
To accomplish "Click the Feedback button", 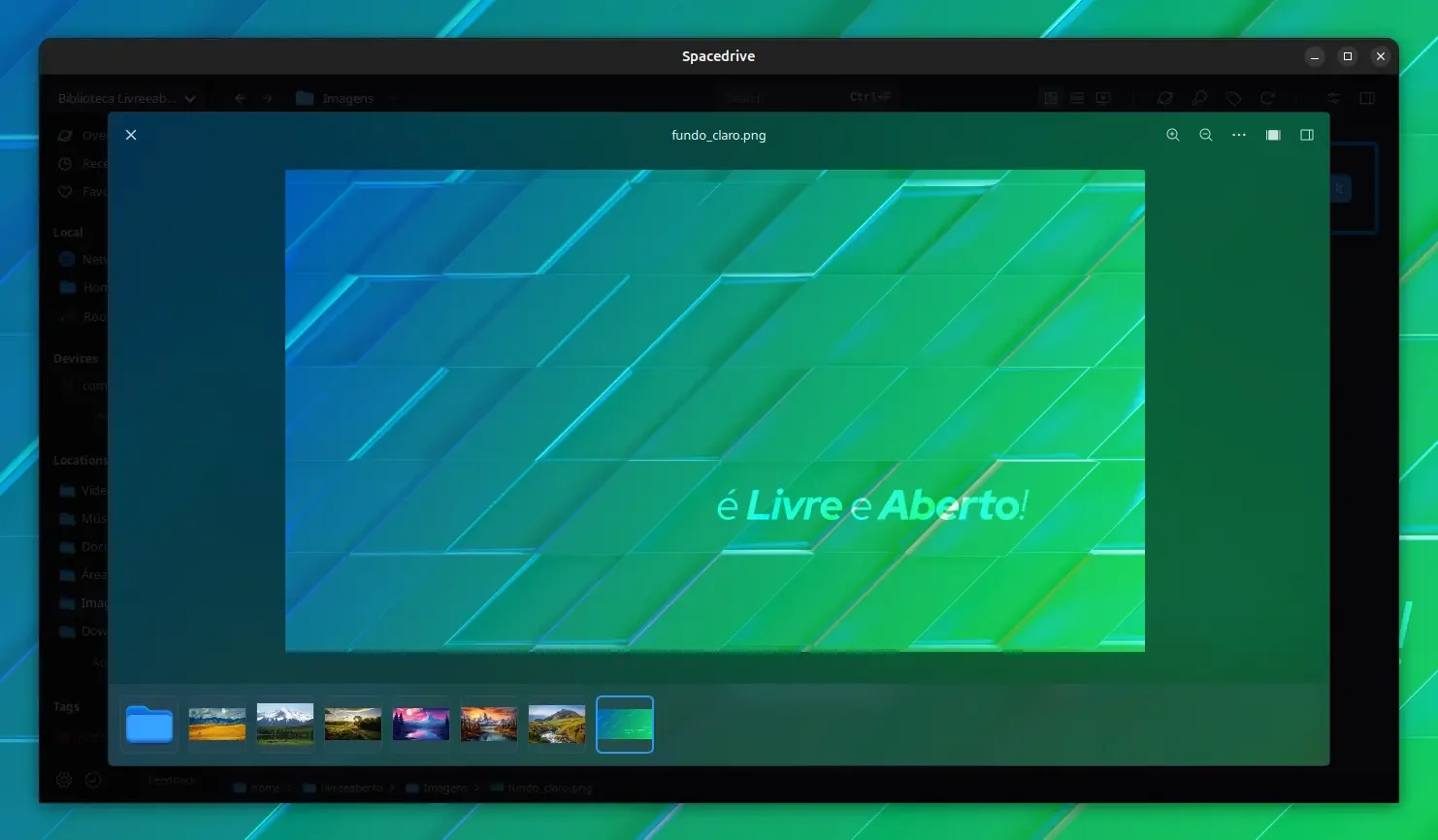I will coord(172,780).
